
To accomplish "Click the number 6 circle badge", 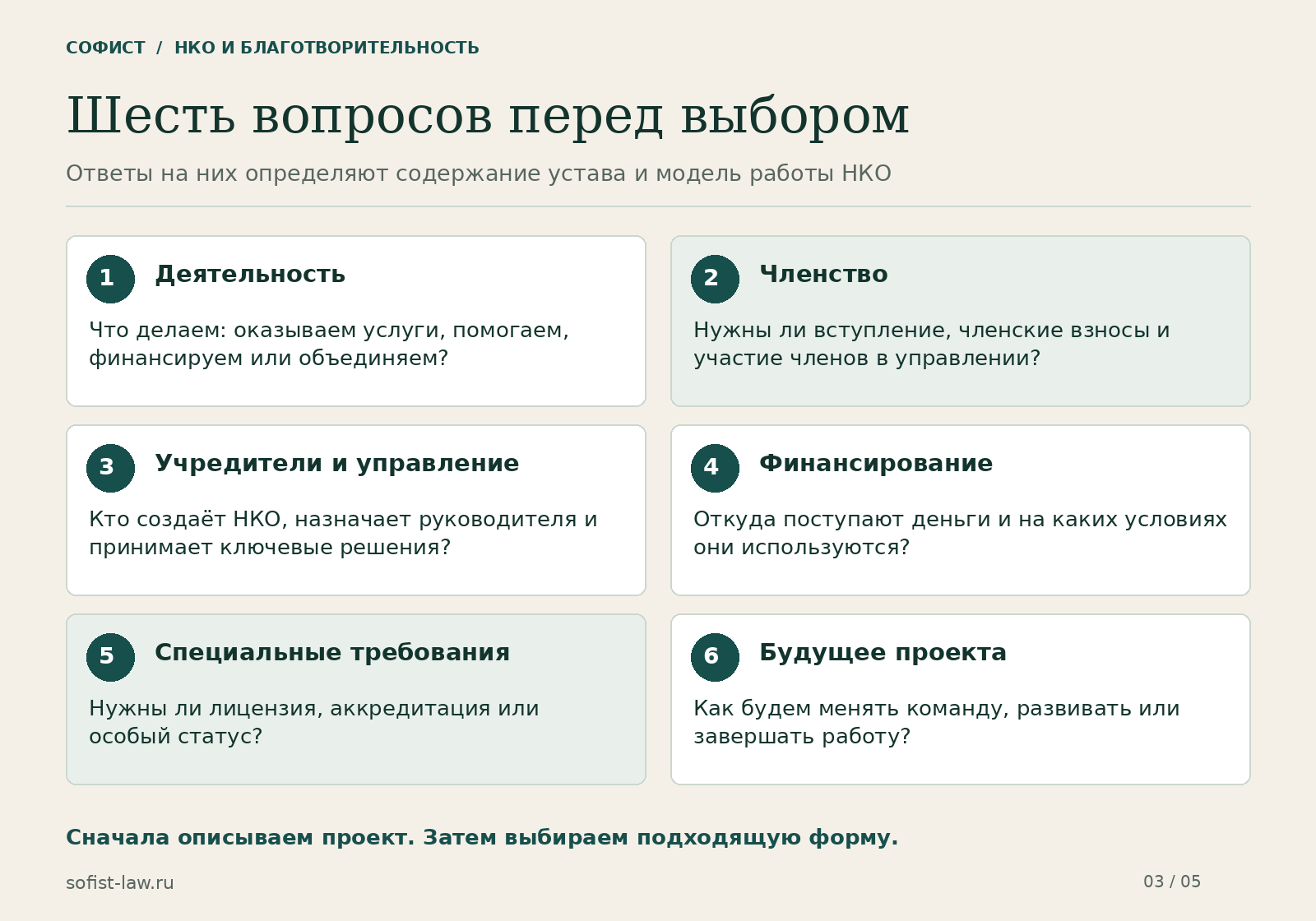I will click(x=715, y=657).
